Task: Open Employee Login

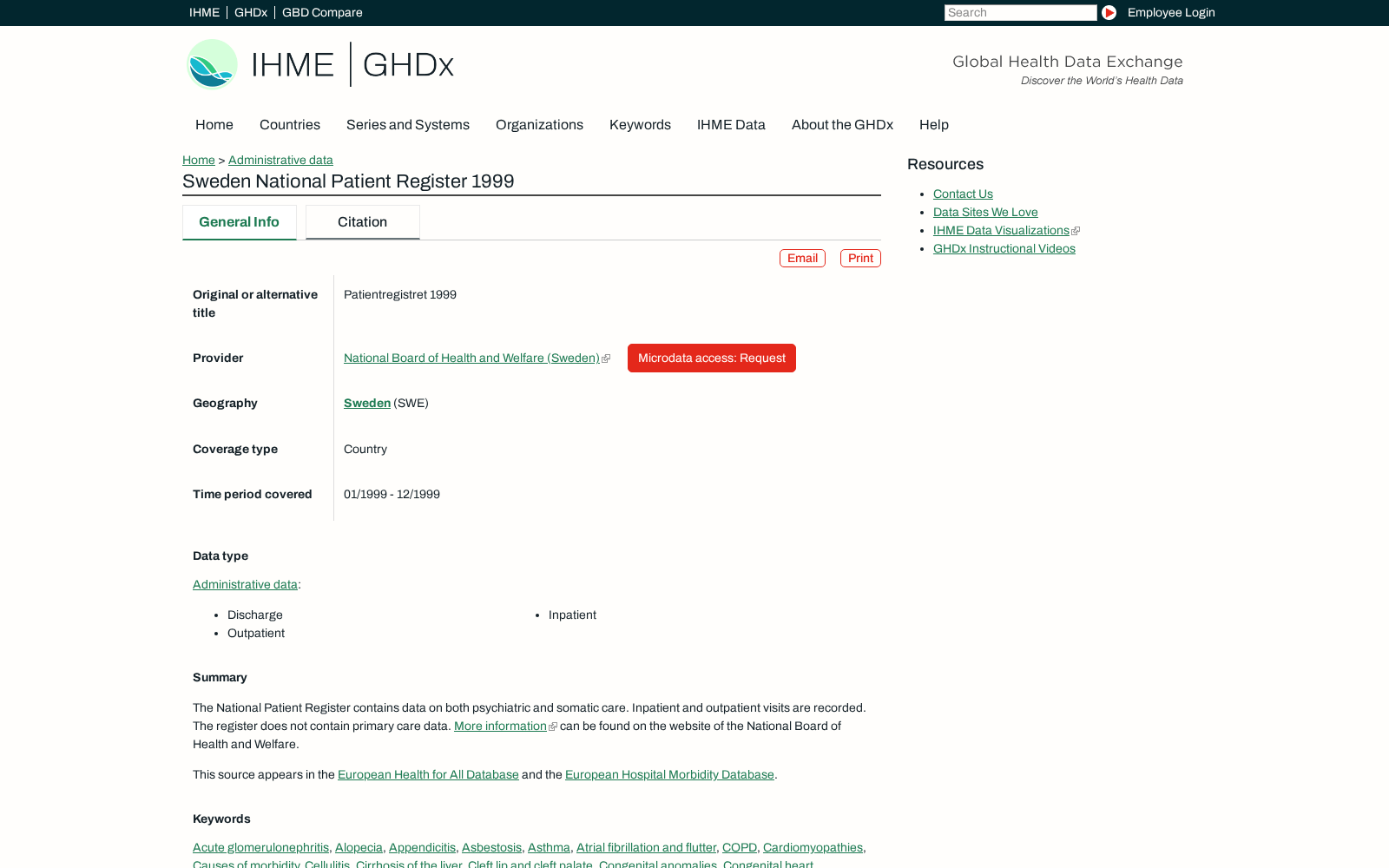Action: tap(1171, 12)
